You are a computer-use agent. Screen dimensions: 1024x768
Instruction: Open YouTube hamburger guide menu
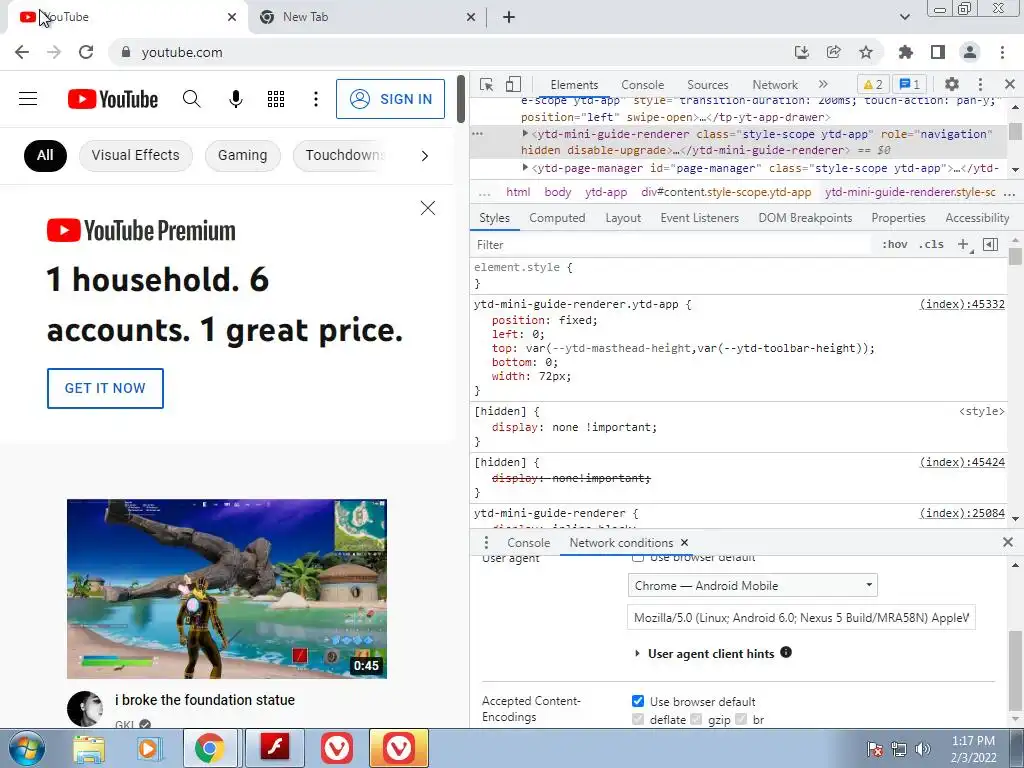[x=28, y=99]
